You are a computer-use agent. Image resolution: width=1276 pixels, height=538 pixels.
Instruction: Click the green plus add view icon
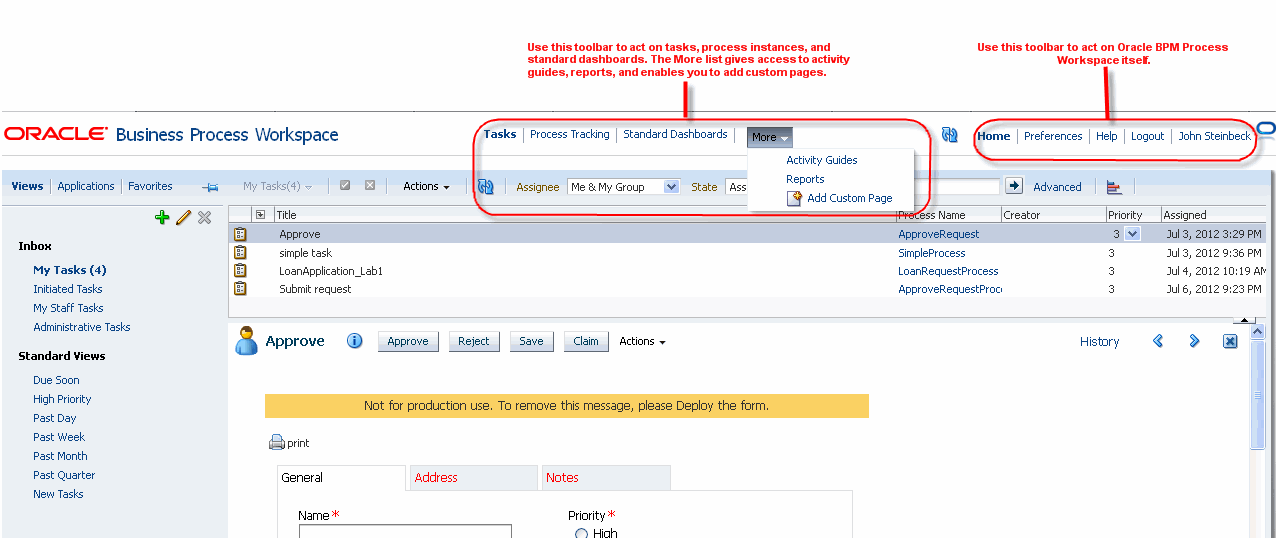tap(162, 217)
